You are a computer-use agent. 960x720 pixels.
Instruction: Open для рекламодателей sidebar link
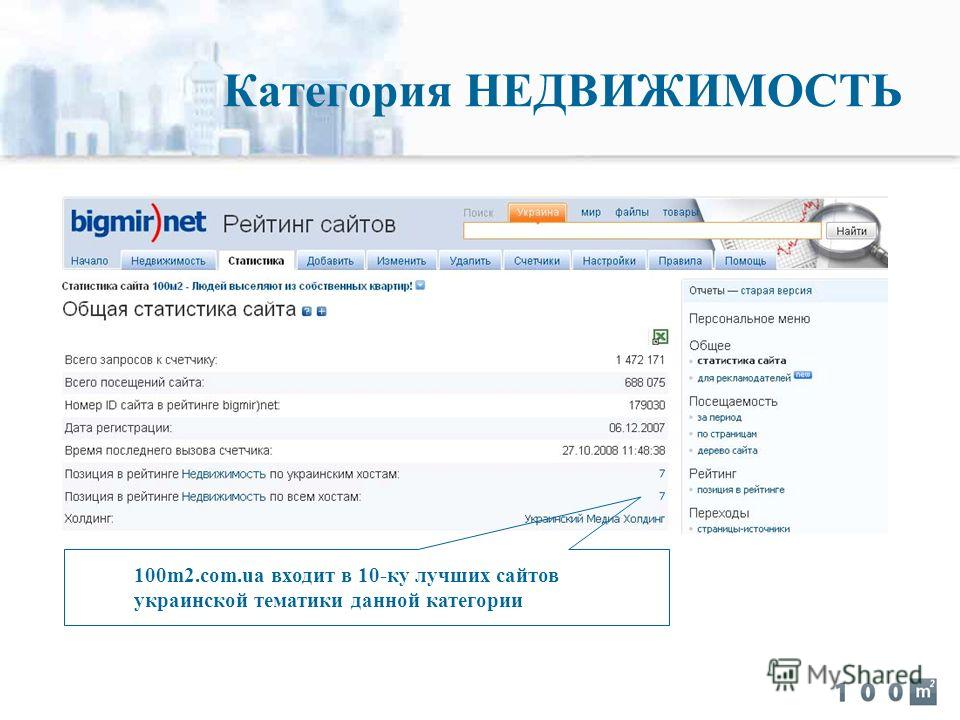point(744,378)
